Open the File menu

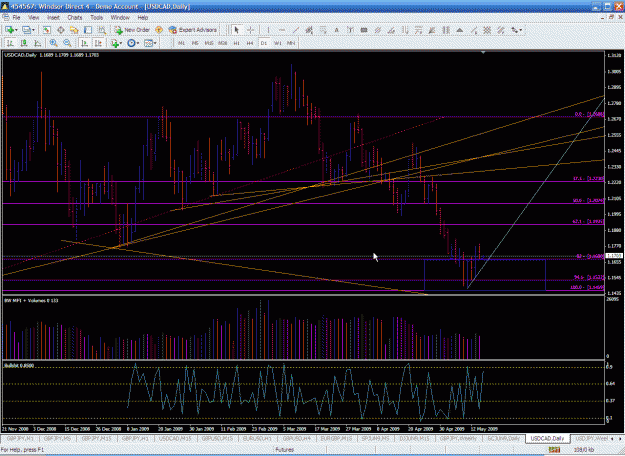coord(16,18)
